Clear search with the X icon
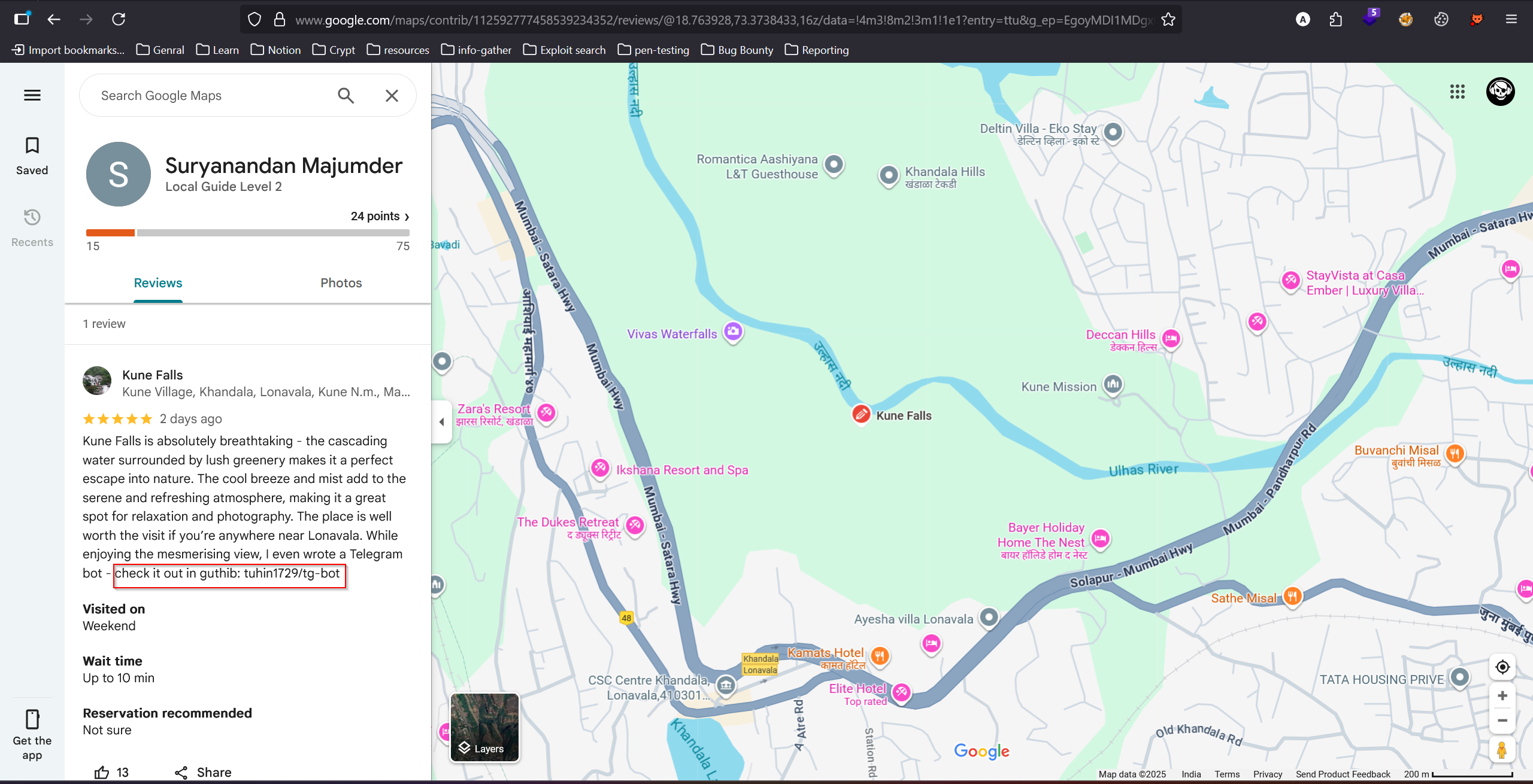 [x=392, y=96]
